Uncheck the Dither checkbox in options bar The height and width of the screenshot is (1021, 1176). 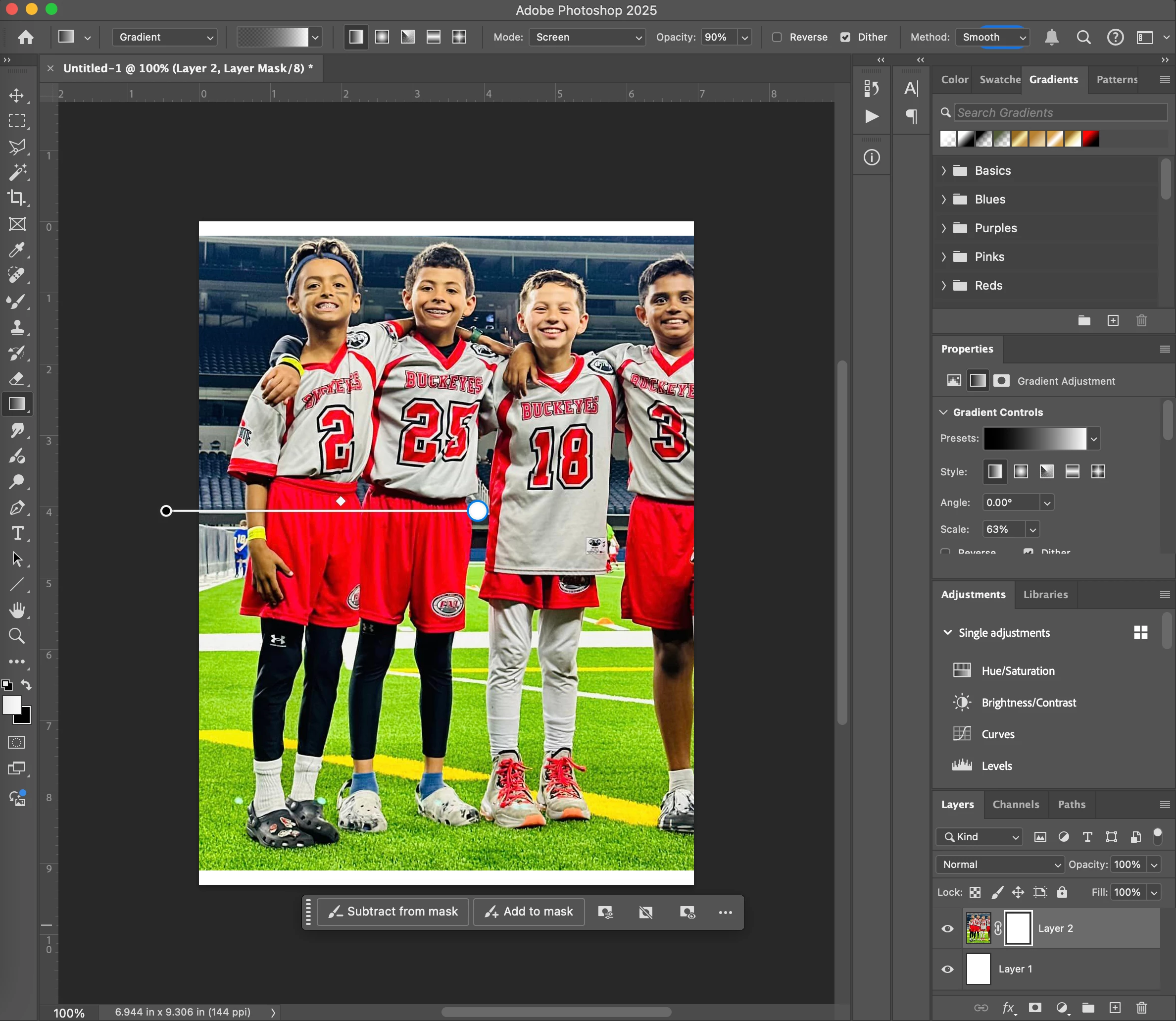pos(845,37)
